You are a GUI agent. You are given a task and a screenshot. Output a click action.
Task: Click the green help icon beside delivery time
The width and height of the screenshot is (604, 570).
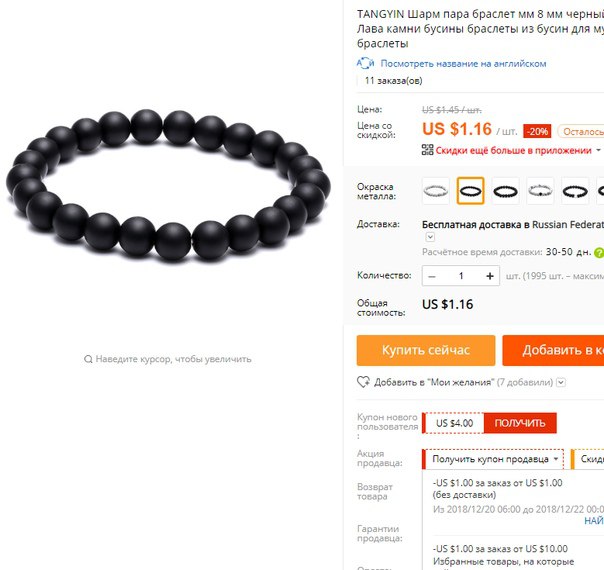(599, 253)
